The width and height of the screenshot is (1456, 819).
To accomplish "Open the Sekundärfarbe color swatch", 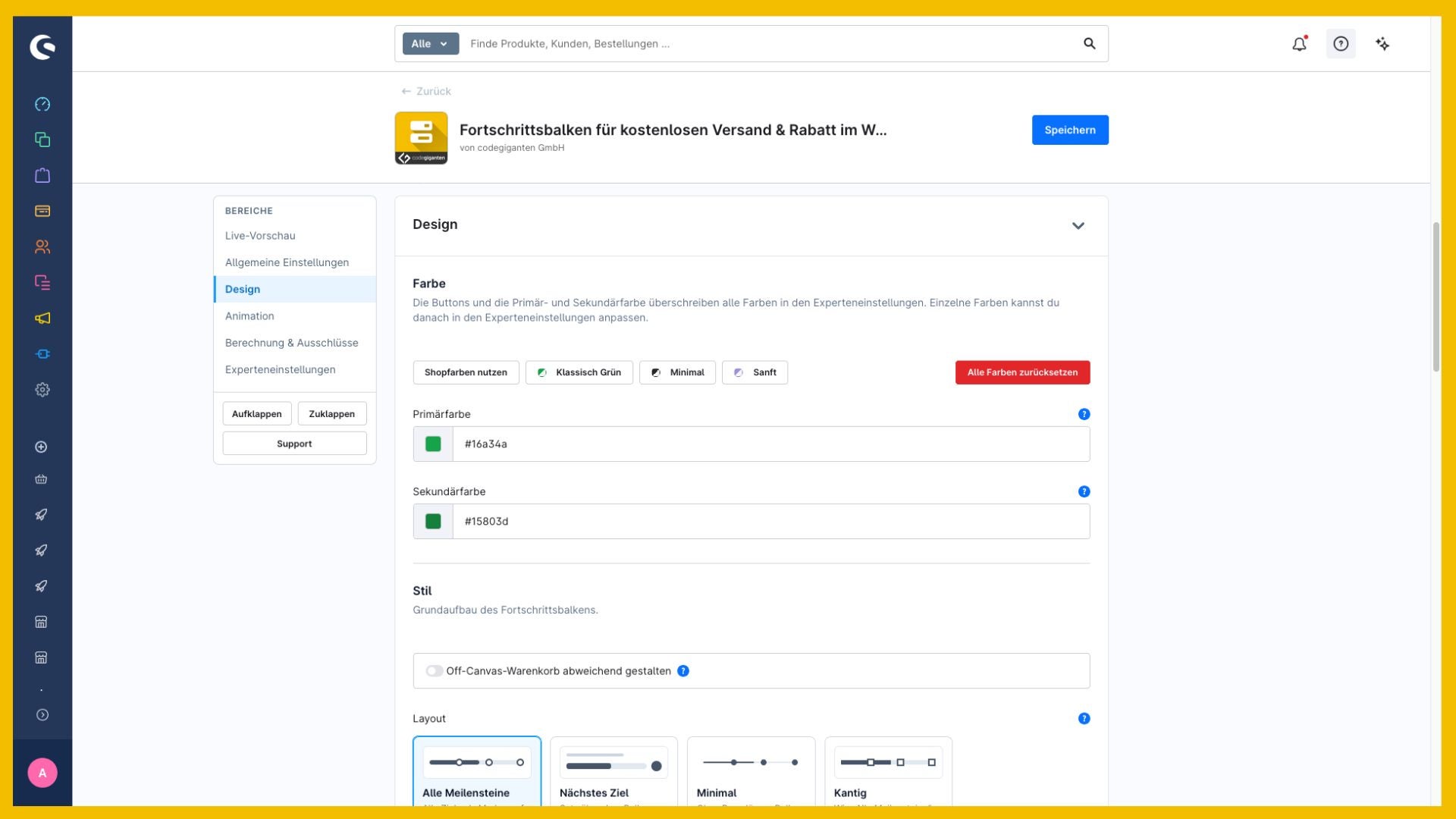I will [433, 521].
